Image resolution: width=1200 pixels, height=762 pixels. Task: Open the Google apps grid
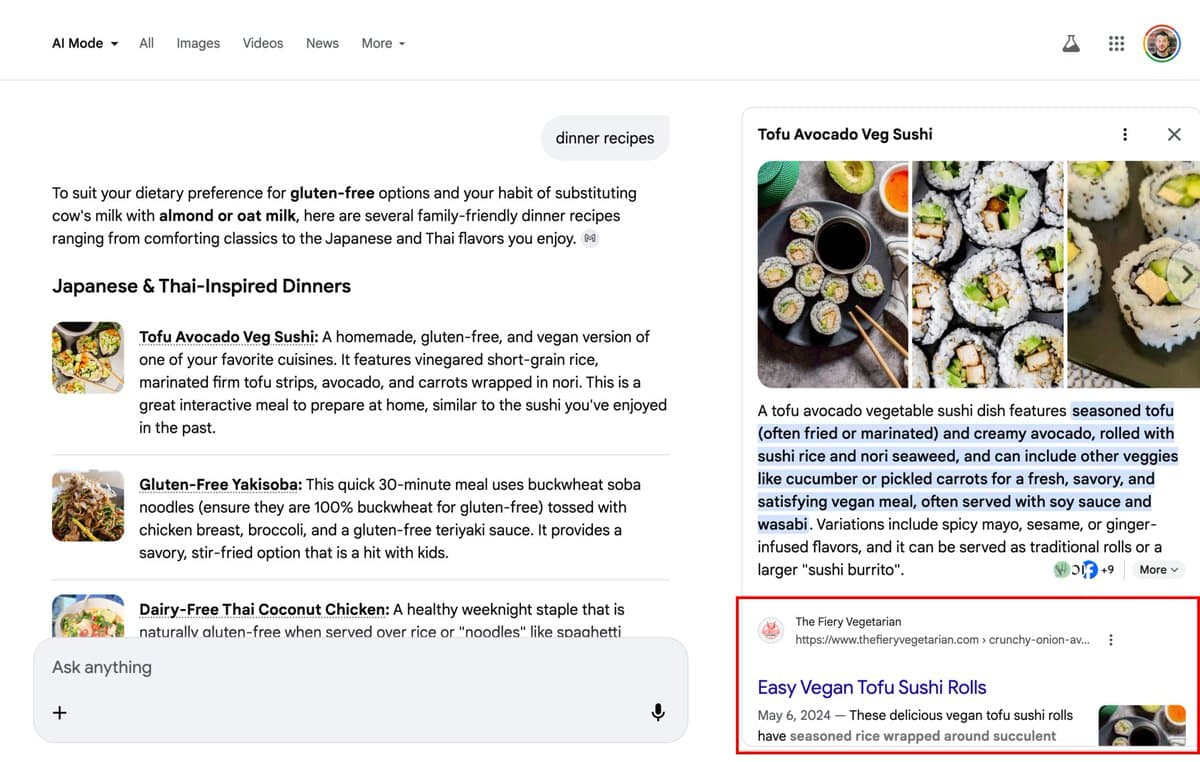(x=1116, y=43)
